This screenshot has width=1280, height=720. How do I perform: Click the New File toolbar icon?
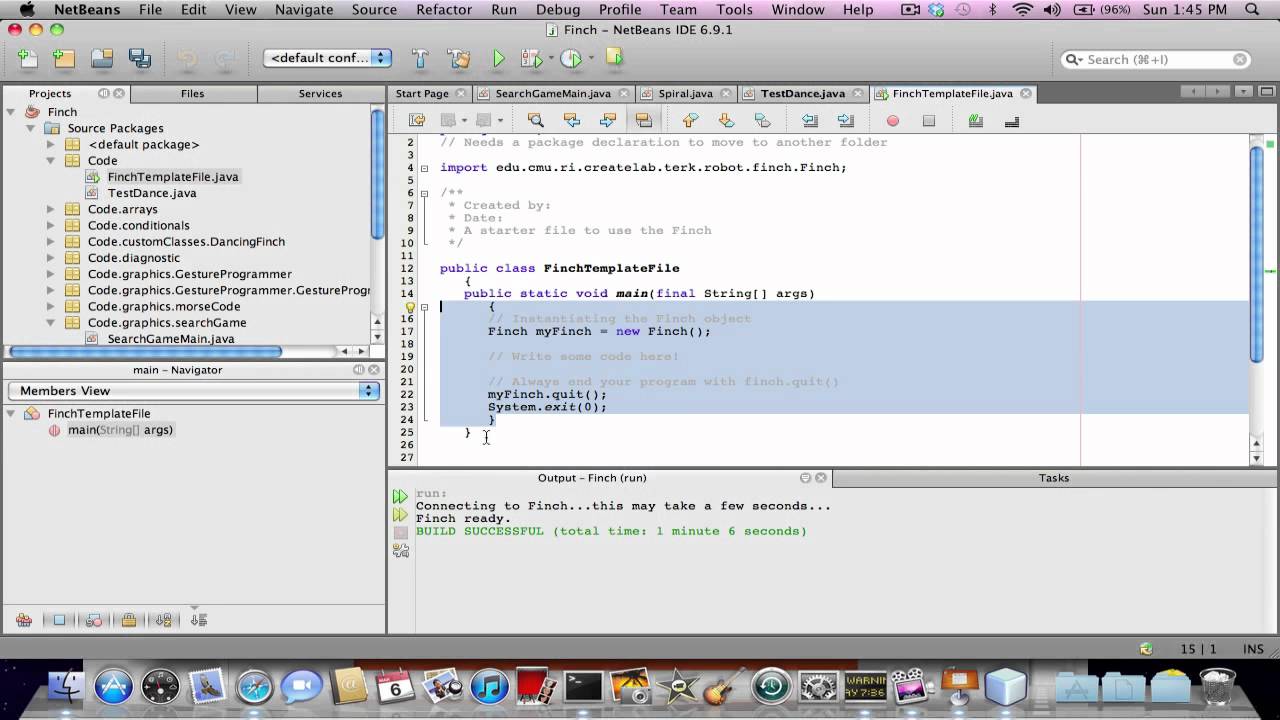pyautogui.click(x=27, y=59)
